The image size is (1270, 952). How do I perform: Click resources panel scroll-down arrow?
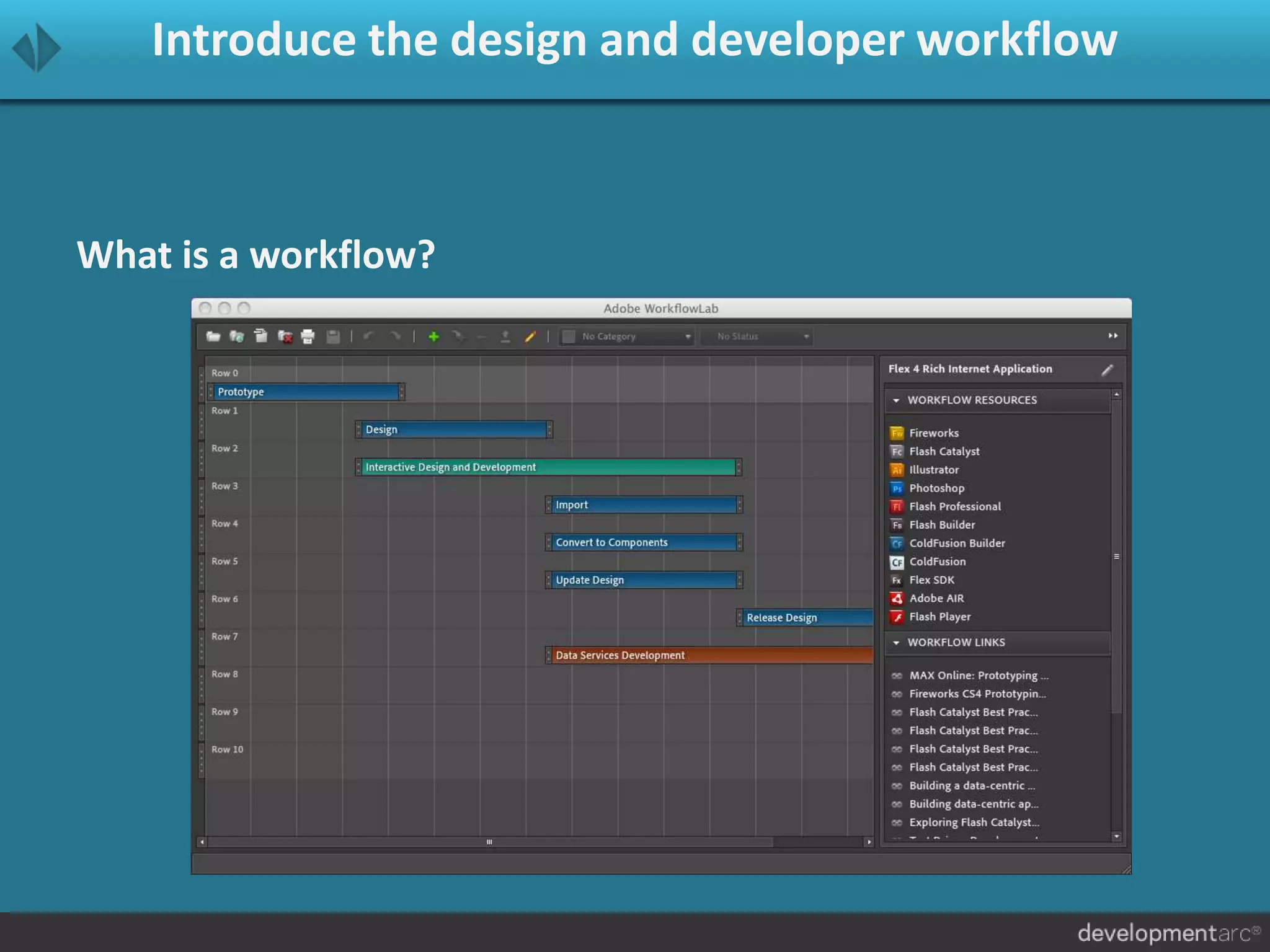pyautogui.click(x=1116, y=837)
